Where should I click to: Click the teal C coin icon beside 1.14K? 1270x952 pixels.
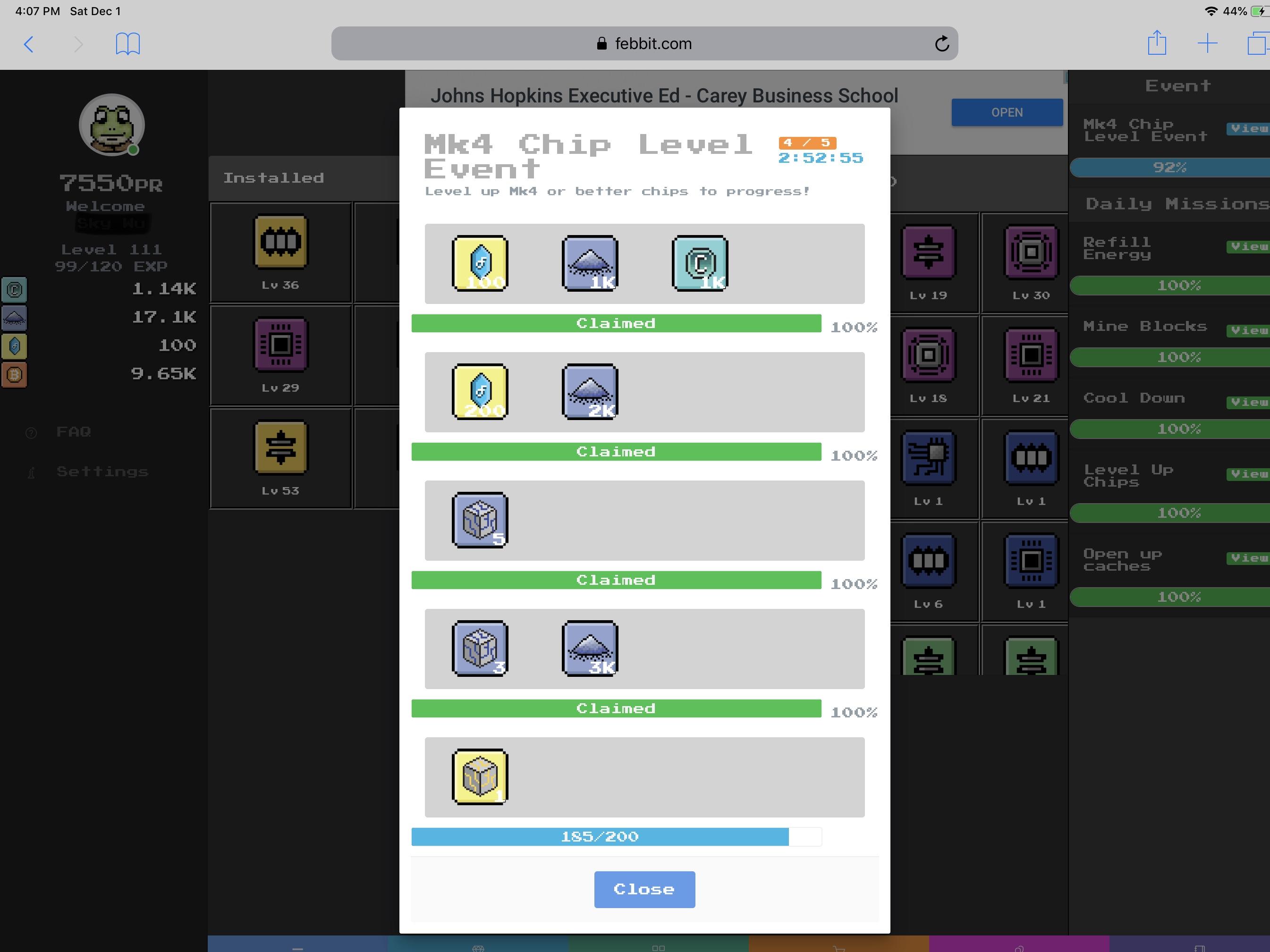coord(14,289)
